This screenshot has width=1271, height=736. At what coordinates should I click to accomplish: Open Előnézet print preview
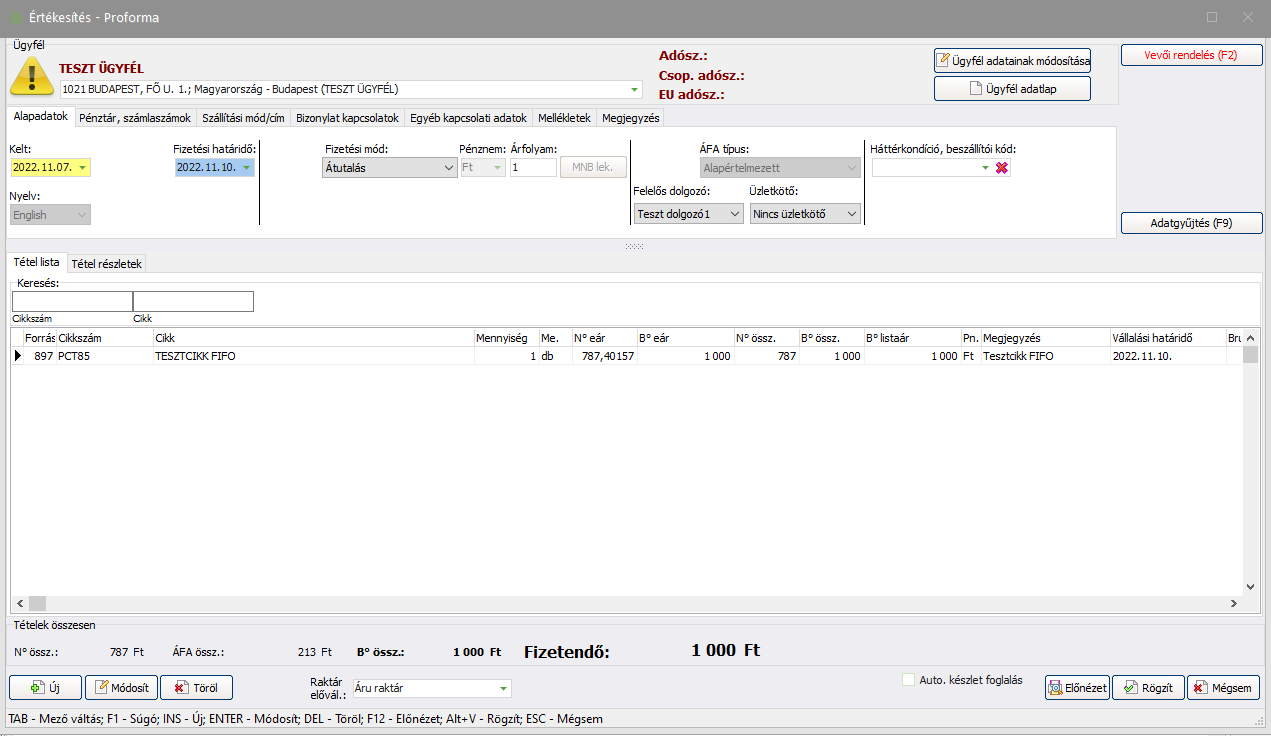coord(1077,688)
